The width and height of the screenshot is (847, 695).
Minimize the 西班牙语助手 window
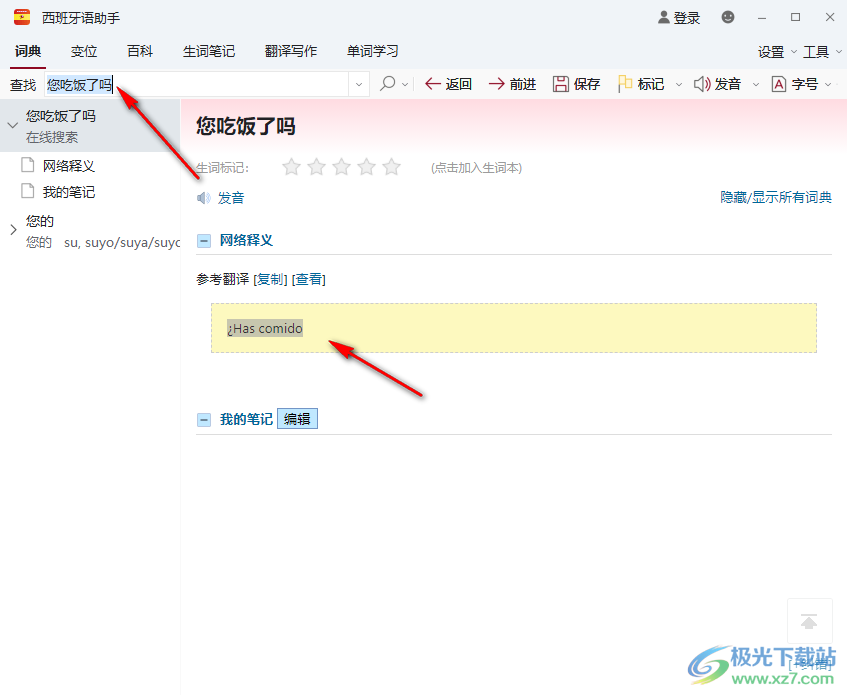[x=762, y=18]
